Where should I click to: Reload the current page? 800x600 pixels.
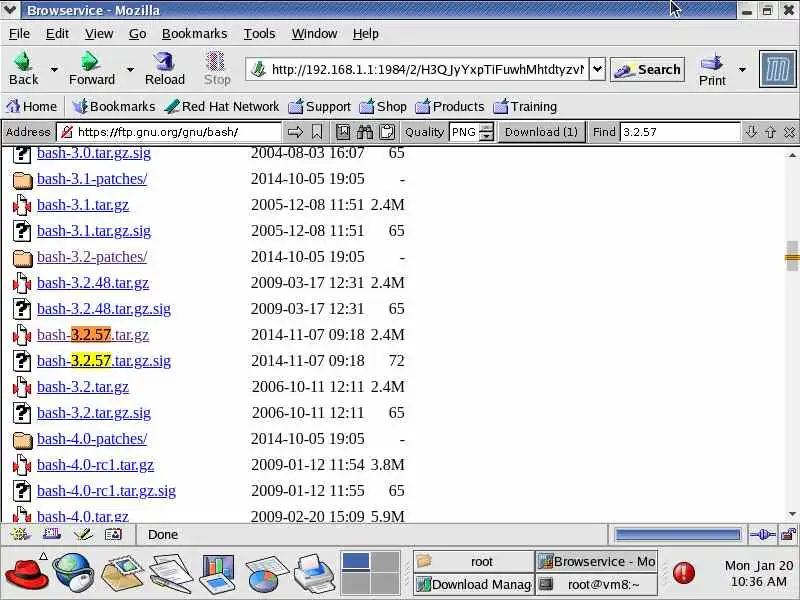click(x=164, y=68)
